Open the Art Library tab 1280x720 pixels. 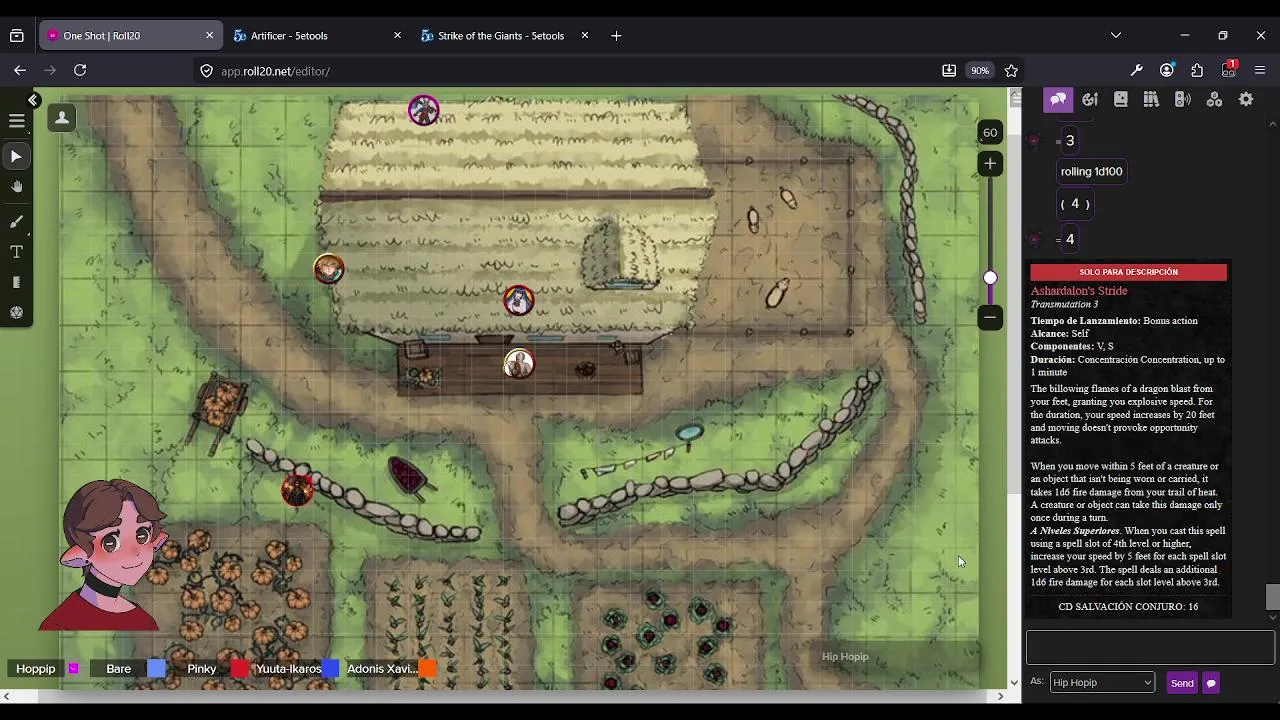[1090, 99]
